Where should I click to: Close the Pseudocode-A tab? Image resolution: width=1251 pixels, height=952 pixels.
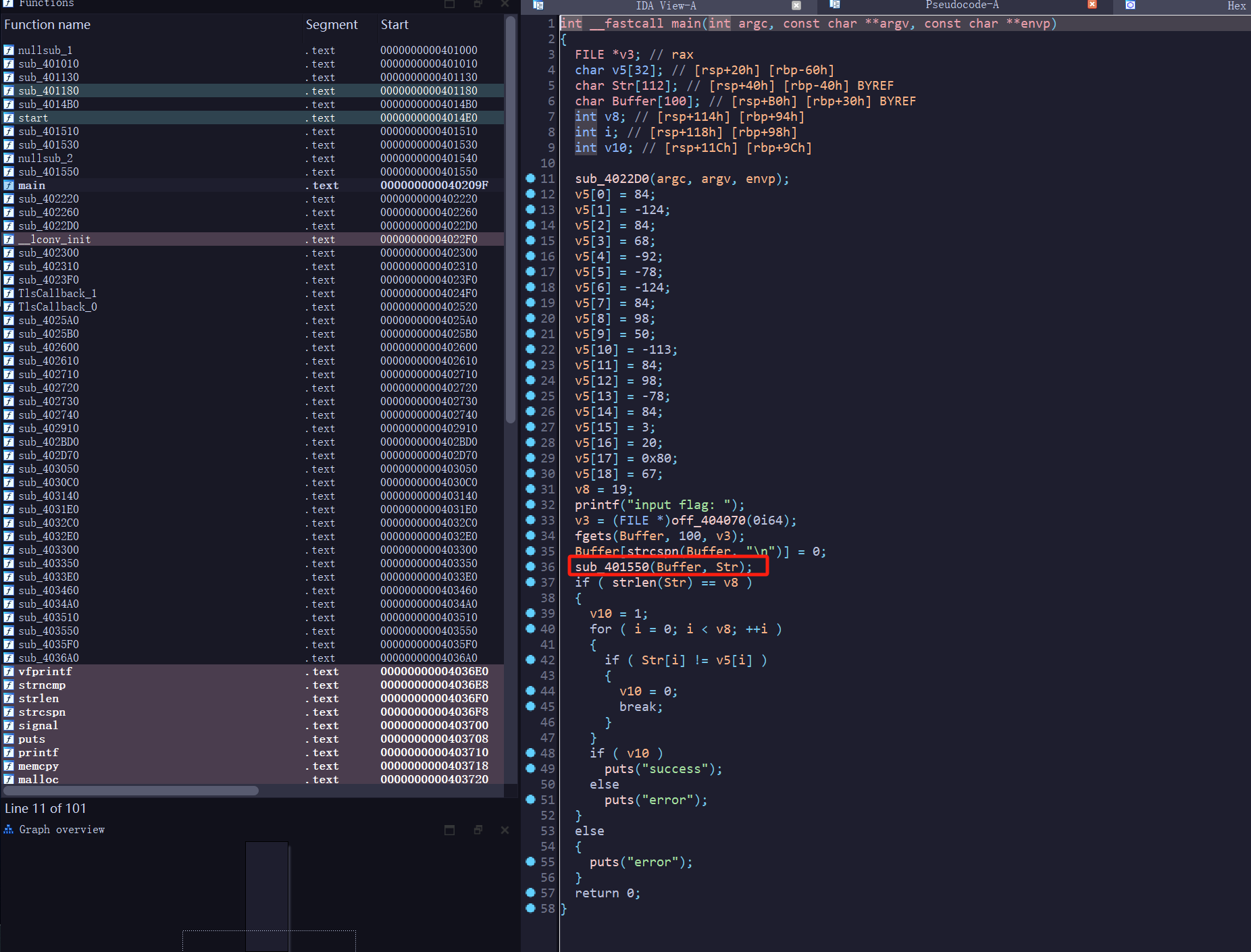point(1092,5)
